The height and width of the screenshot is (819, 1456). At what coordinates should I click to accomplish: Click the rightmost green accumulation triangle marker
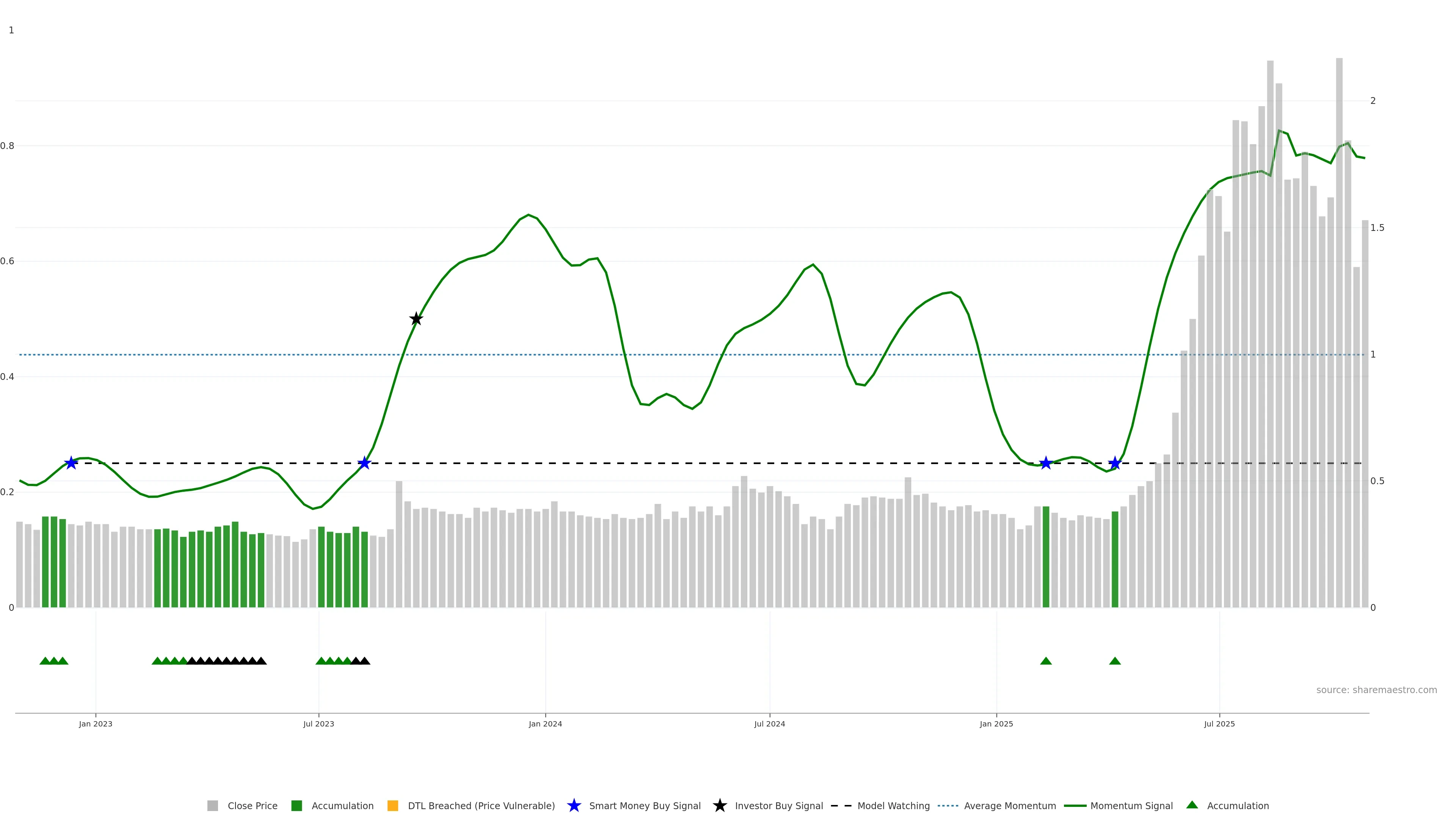[1115, 661]
